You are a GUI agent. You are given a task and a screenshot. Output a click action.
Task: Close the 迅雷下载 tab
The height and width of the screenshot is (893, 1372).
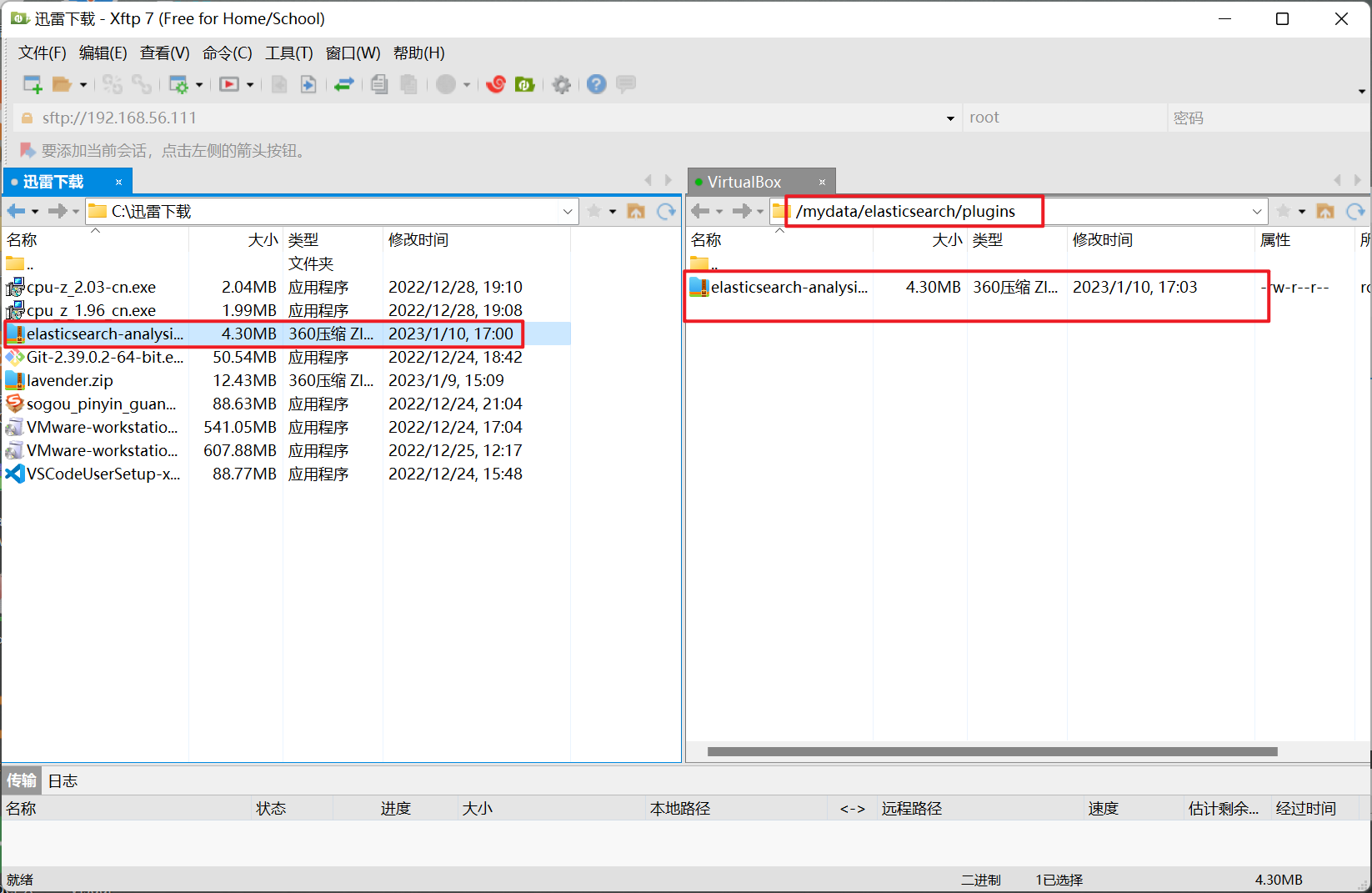[x=118, y=182]
